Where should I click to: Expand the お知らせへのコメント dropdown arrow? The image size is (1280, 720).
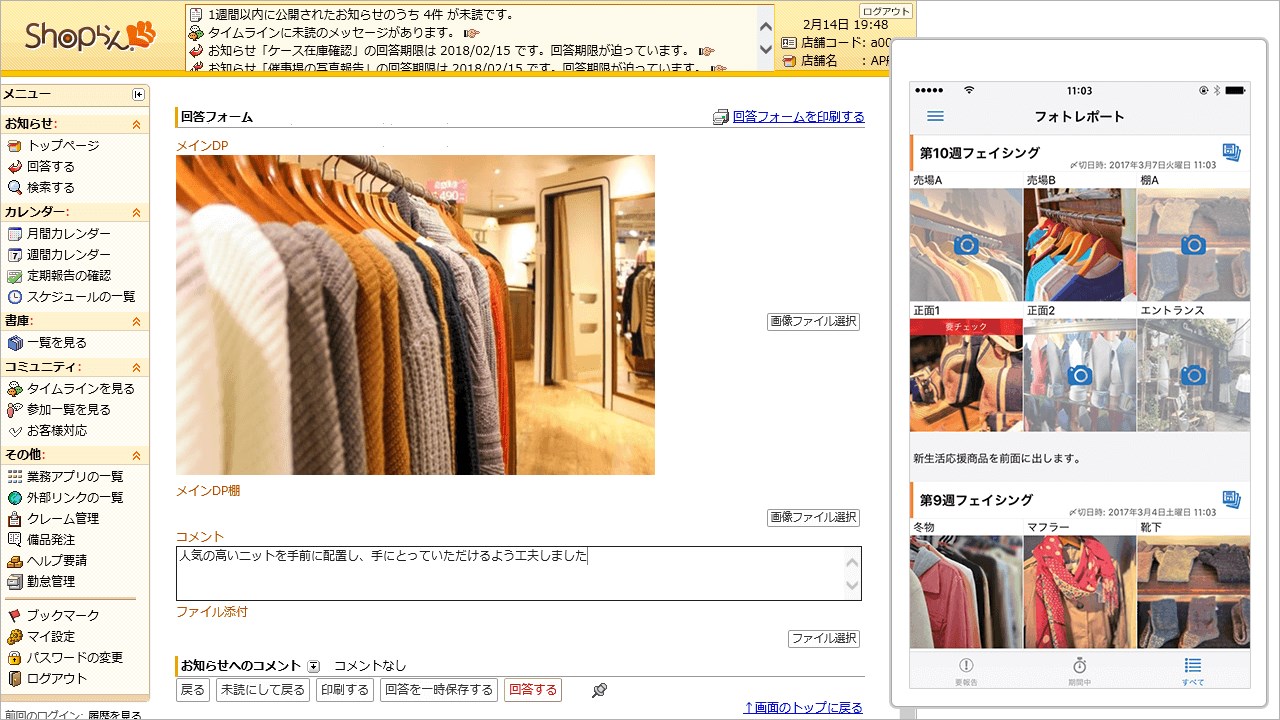tap(313, 666)
